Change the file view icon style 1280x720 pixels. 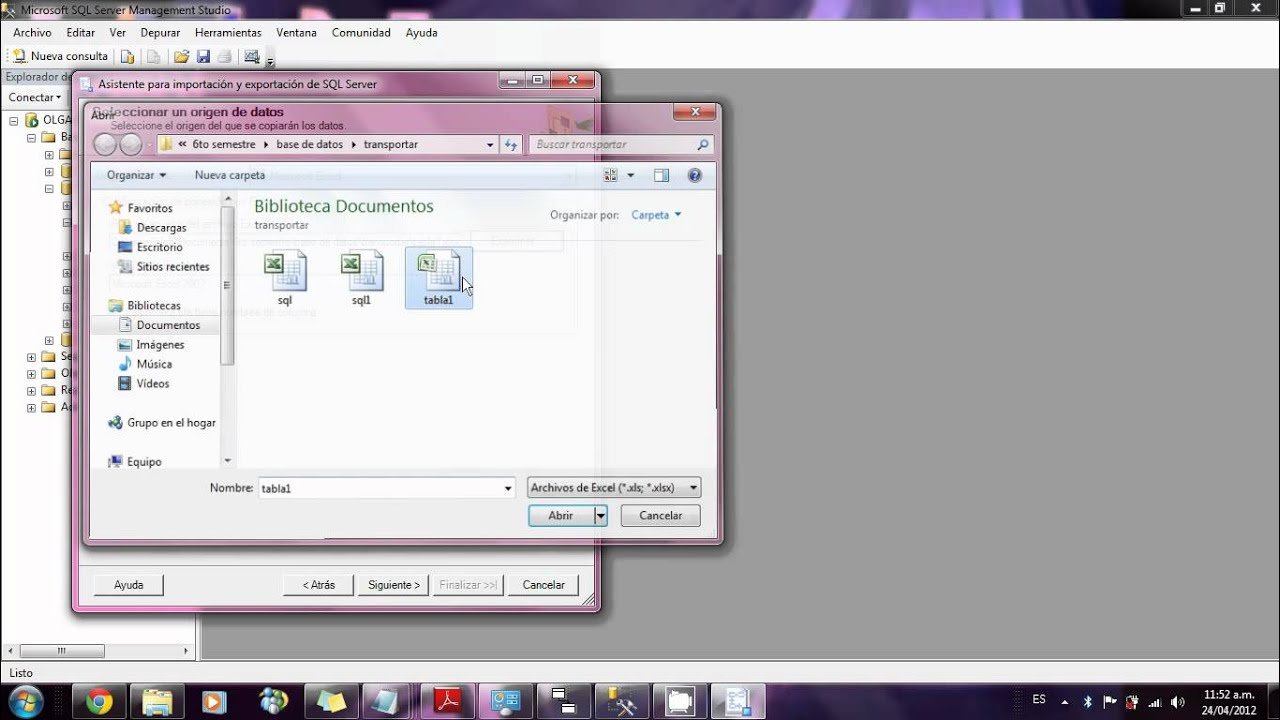click(611, 175)
